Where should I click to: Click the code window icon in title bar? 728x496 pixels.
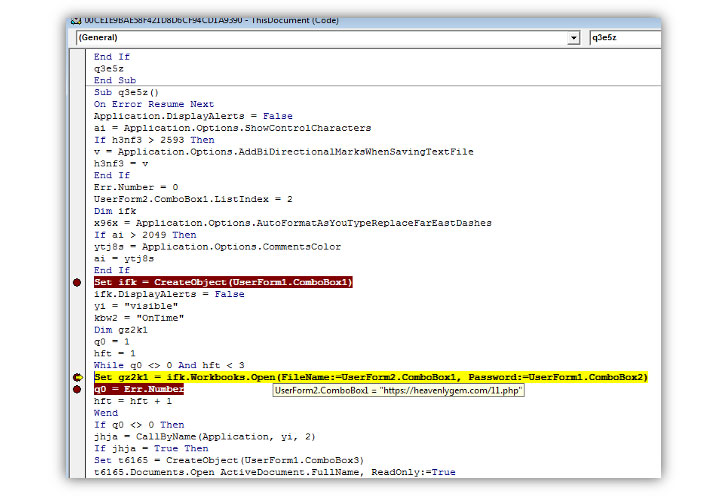(77, 20)
